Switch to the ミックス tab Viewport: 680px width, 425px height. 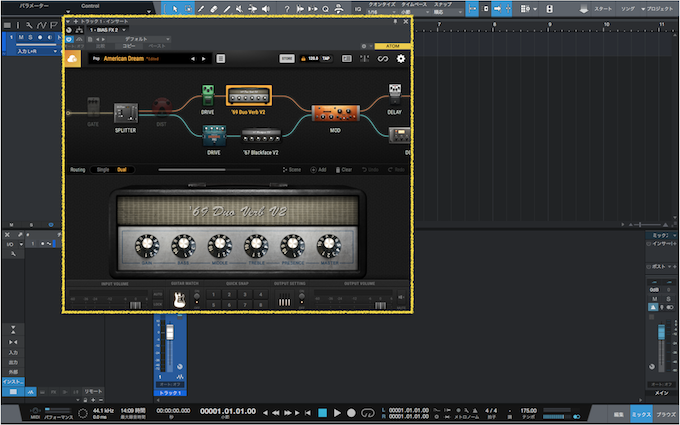pos(641,415)
